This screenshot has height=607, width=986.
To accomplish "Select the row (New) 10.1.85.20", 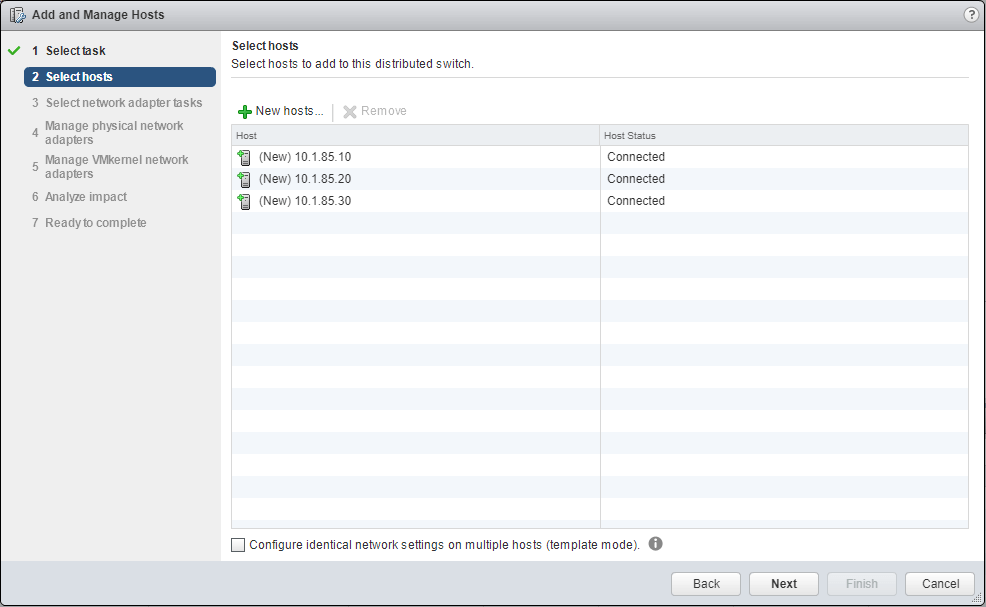I will (x=600, y=179).
